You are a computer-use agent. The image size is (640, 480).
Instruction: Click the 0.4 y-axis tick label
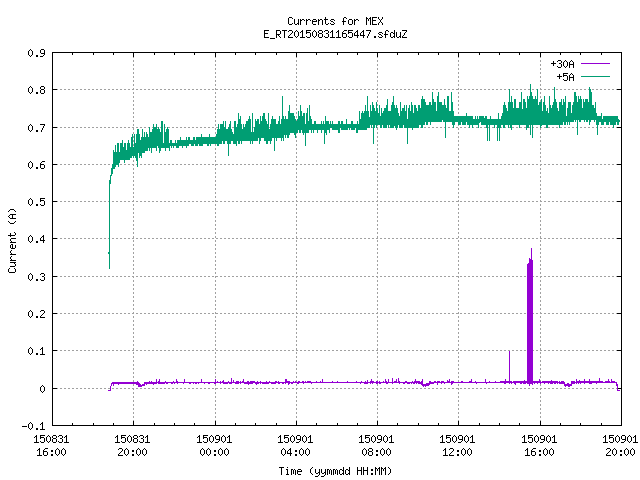point(36,239)
